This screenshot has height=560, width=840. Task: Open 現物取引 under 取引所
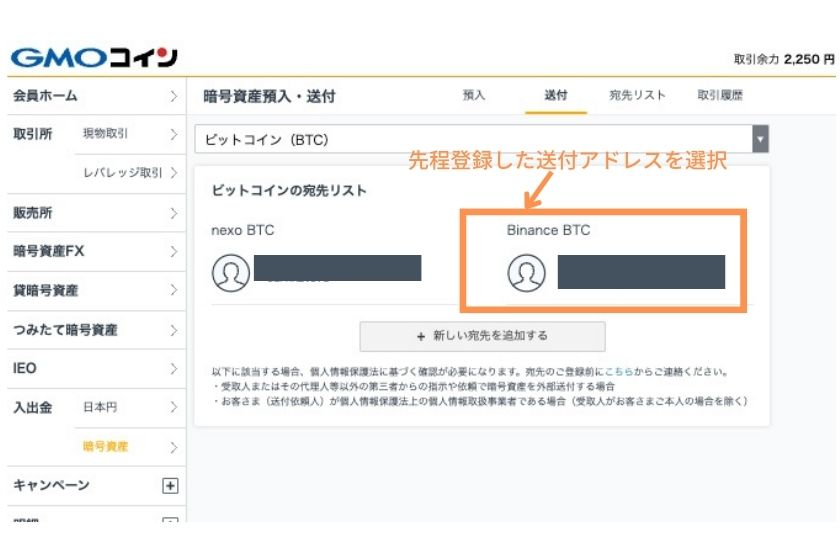click(130, 133)
